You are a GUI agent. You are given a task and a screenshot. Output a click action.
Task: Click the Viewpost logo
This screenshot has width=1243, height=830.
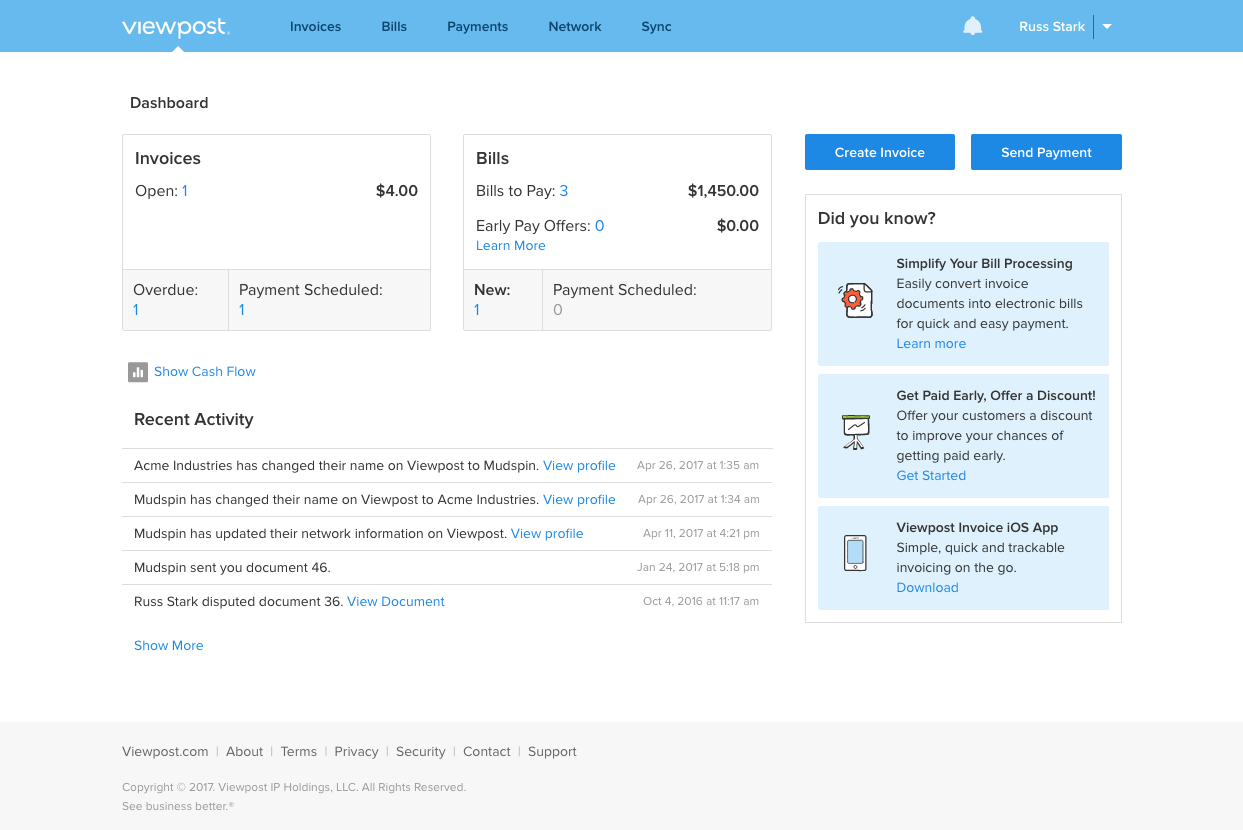click(x=176, y=27)
